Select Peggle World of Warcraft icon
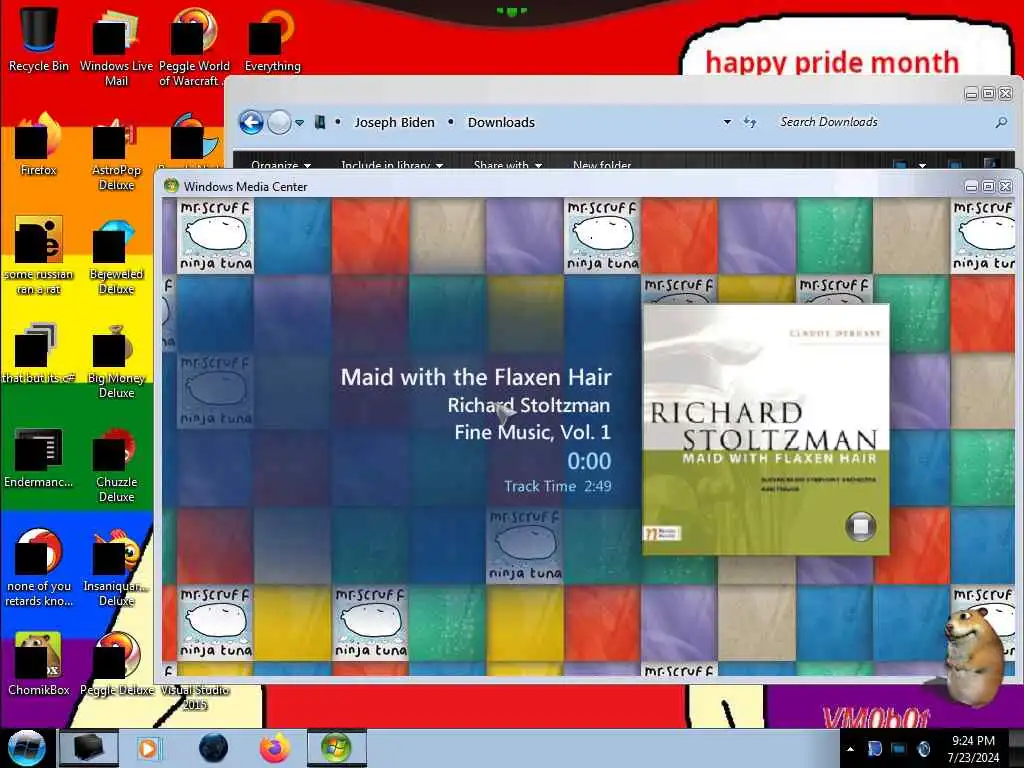The image size is (1024, 768). coord(194,47)
